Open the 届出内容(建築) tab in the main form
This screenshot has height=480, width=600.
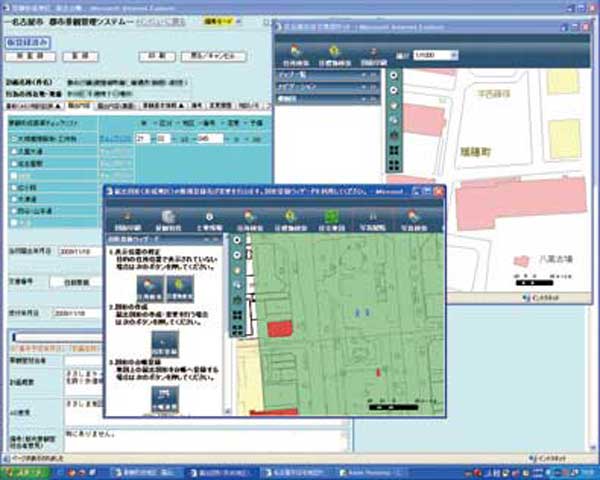pos(115,106)
